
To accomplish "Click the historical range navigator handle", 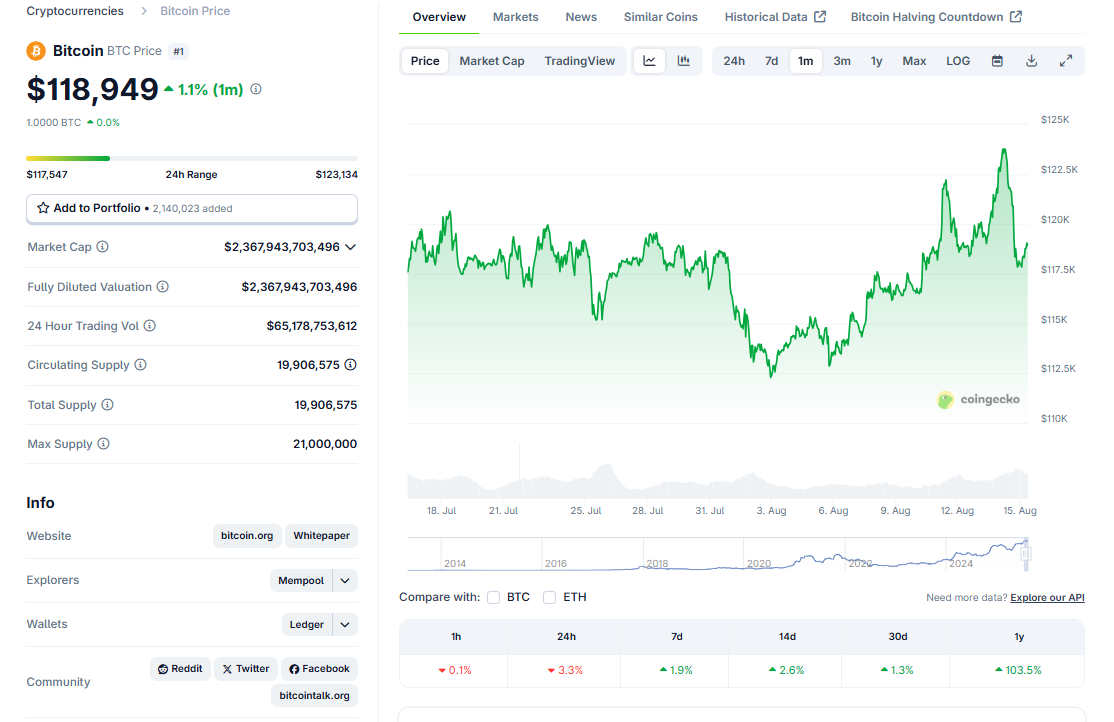I will coord(1025,554).
